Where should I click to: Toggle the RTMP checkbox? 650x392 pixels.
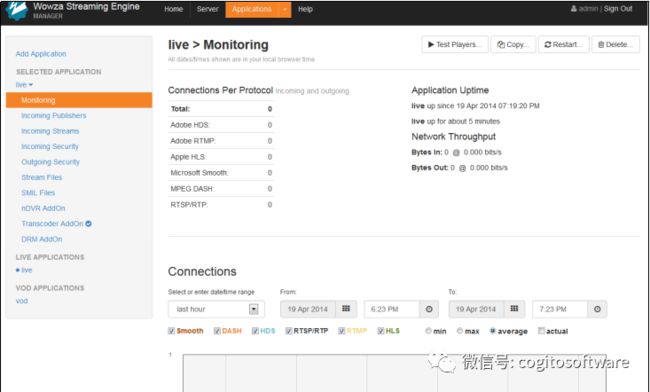pos(342,331)
